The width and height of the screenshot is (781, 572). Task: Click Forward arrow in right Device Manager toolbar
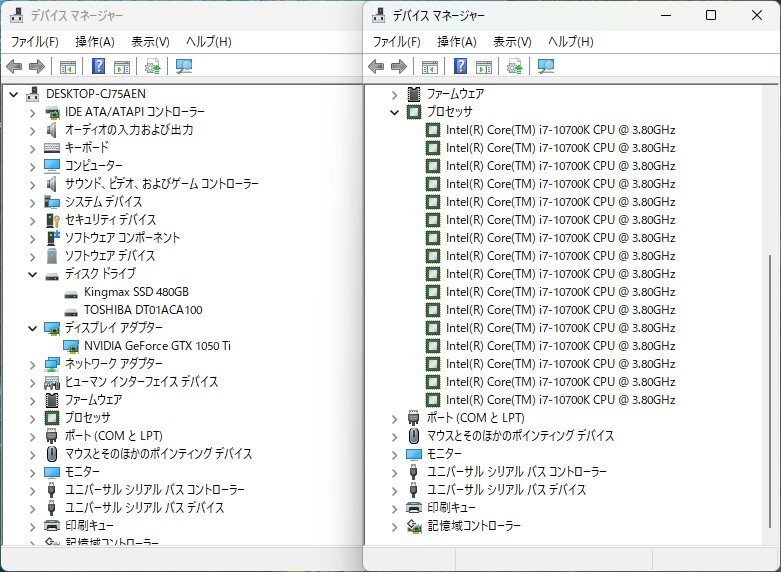399,66
